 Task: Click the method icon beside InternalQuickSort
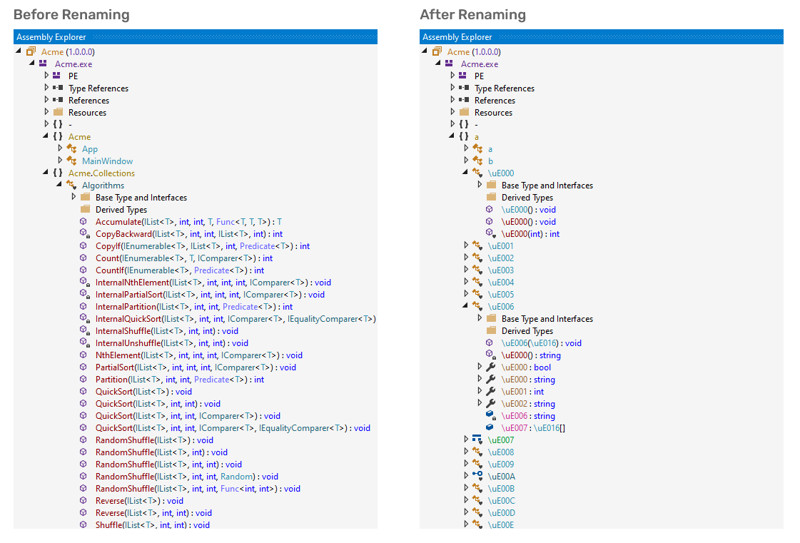(x=84, y=318)
